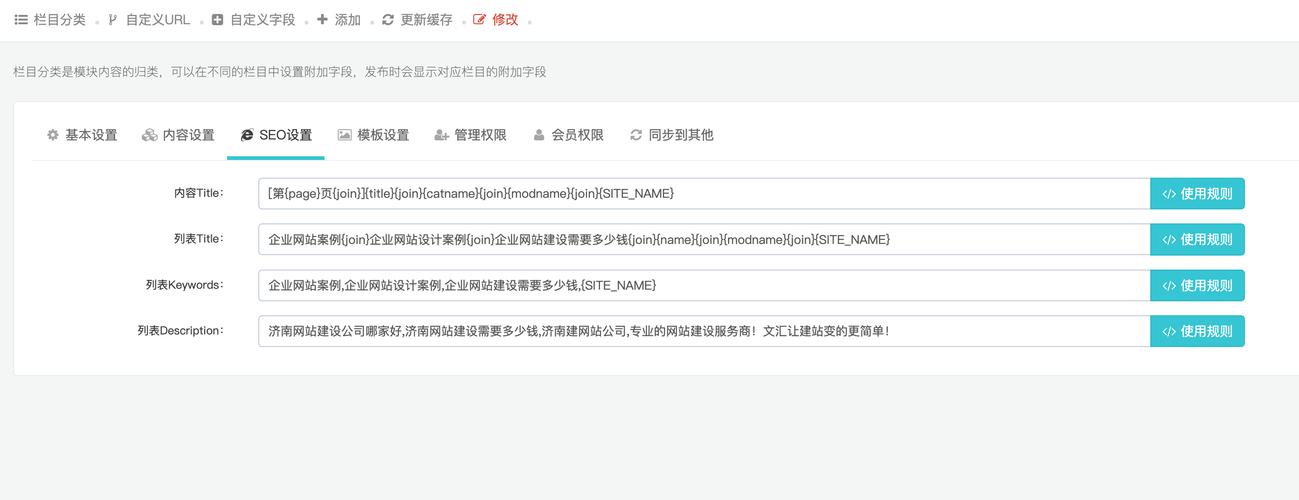Click the refresh icon beside 更新缓存
The width and height of the screenshot is (1299, 500).
pos(388,20)
